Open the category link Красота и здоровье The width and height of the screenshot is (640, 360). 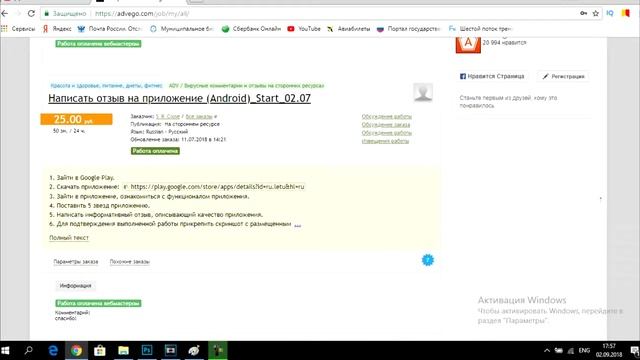(107, 86)
